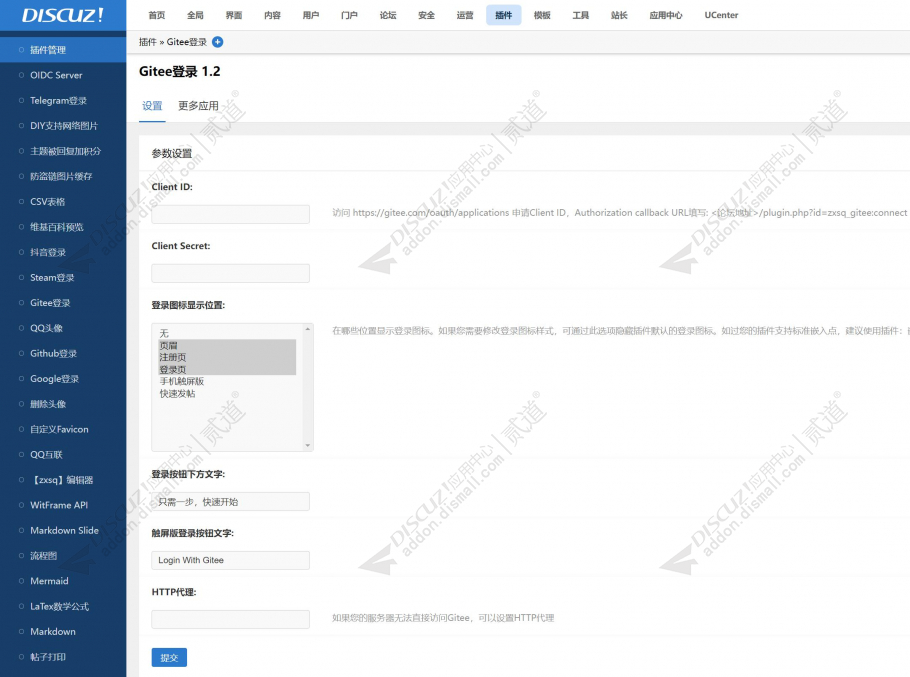
Task: Select 无 in the icon position list
Action: click(x=228, y=333)
